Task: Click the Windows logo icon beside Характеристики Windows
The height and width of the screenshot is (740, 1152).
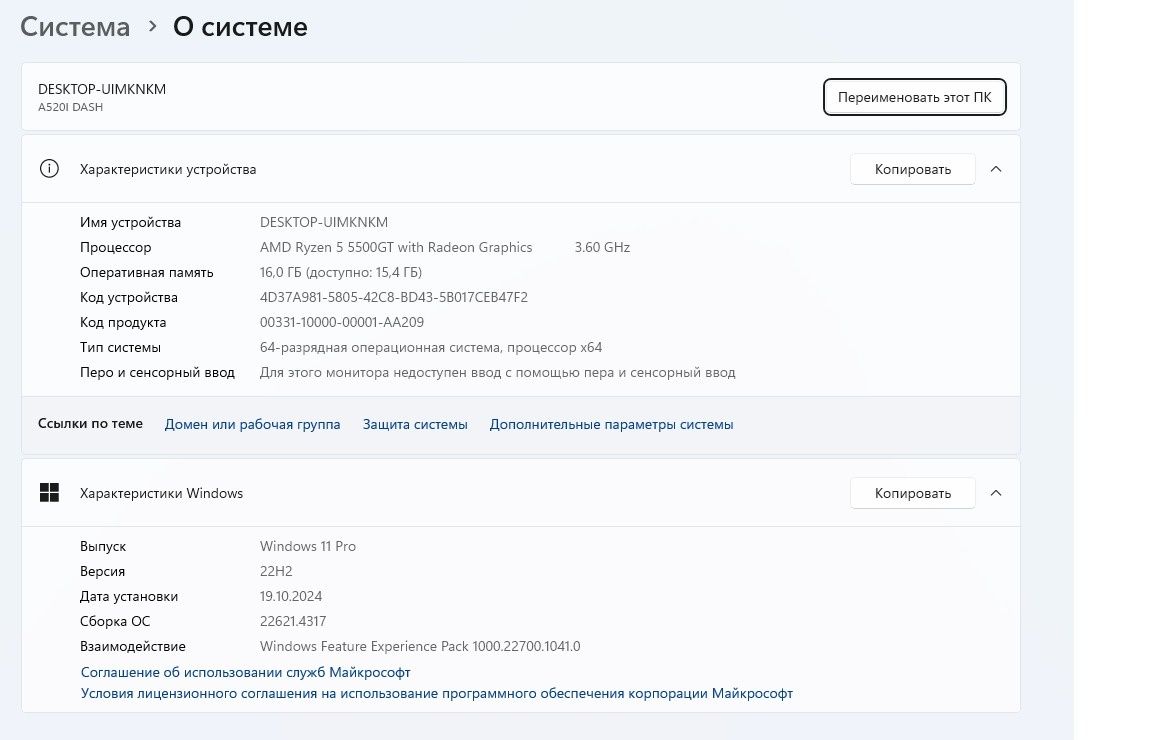Action: click(49, 493)
